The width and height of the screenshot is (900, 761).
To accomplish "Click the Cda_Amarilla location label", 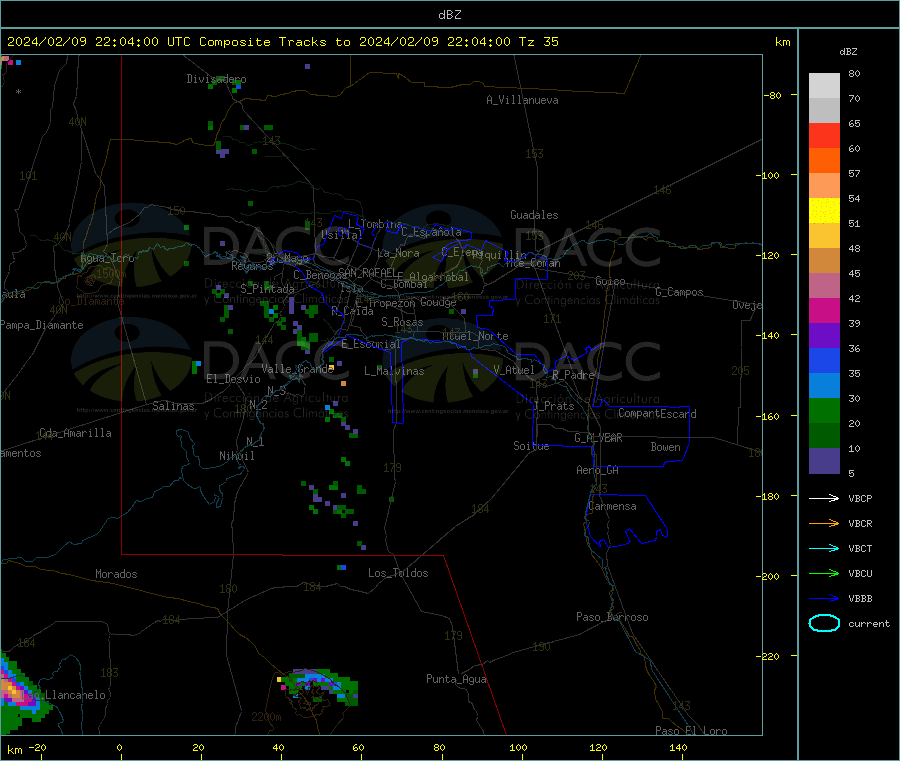I will [75, 433].
